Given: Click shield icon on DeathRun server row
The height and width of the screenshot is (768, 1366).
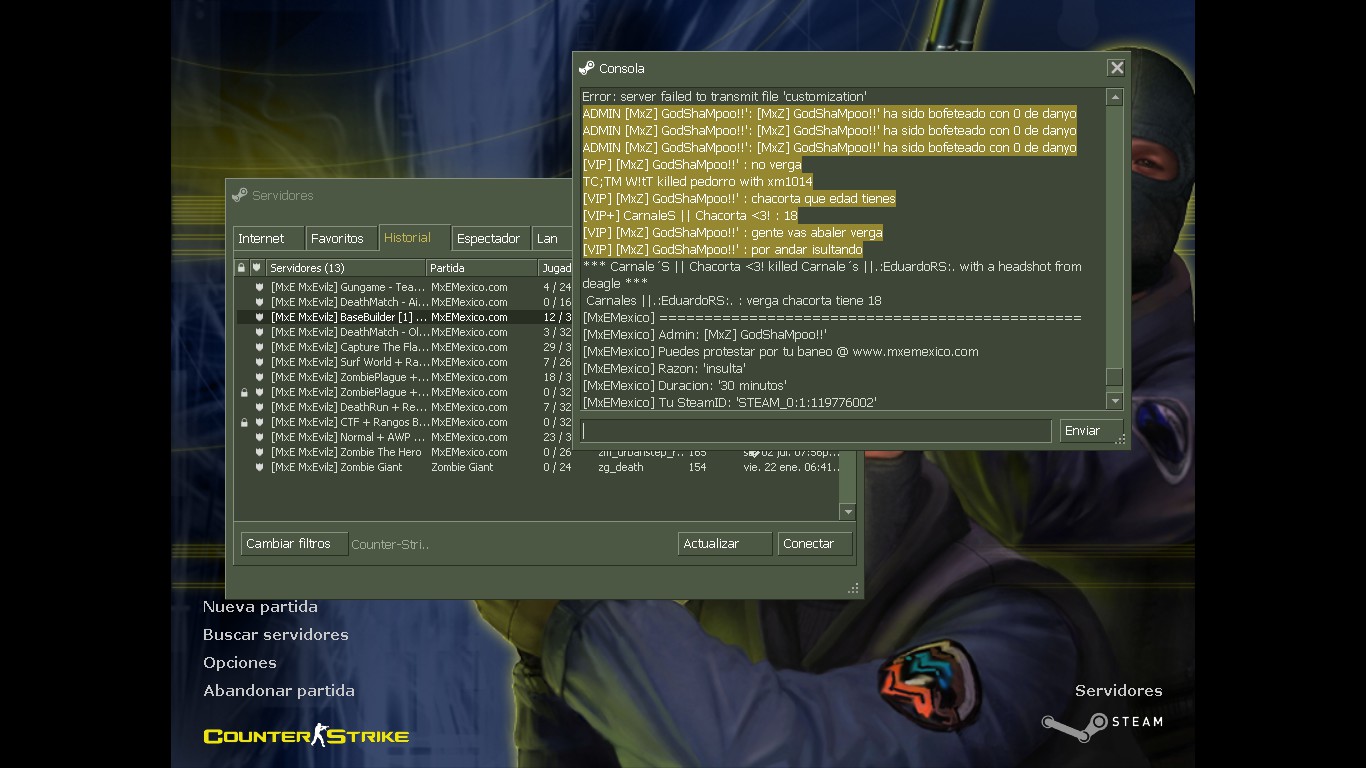Looking at the screenshot, I should 259,407.
